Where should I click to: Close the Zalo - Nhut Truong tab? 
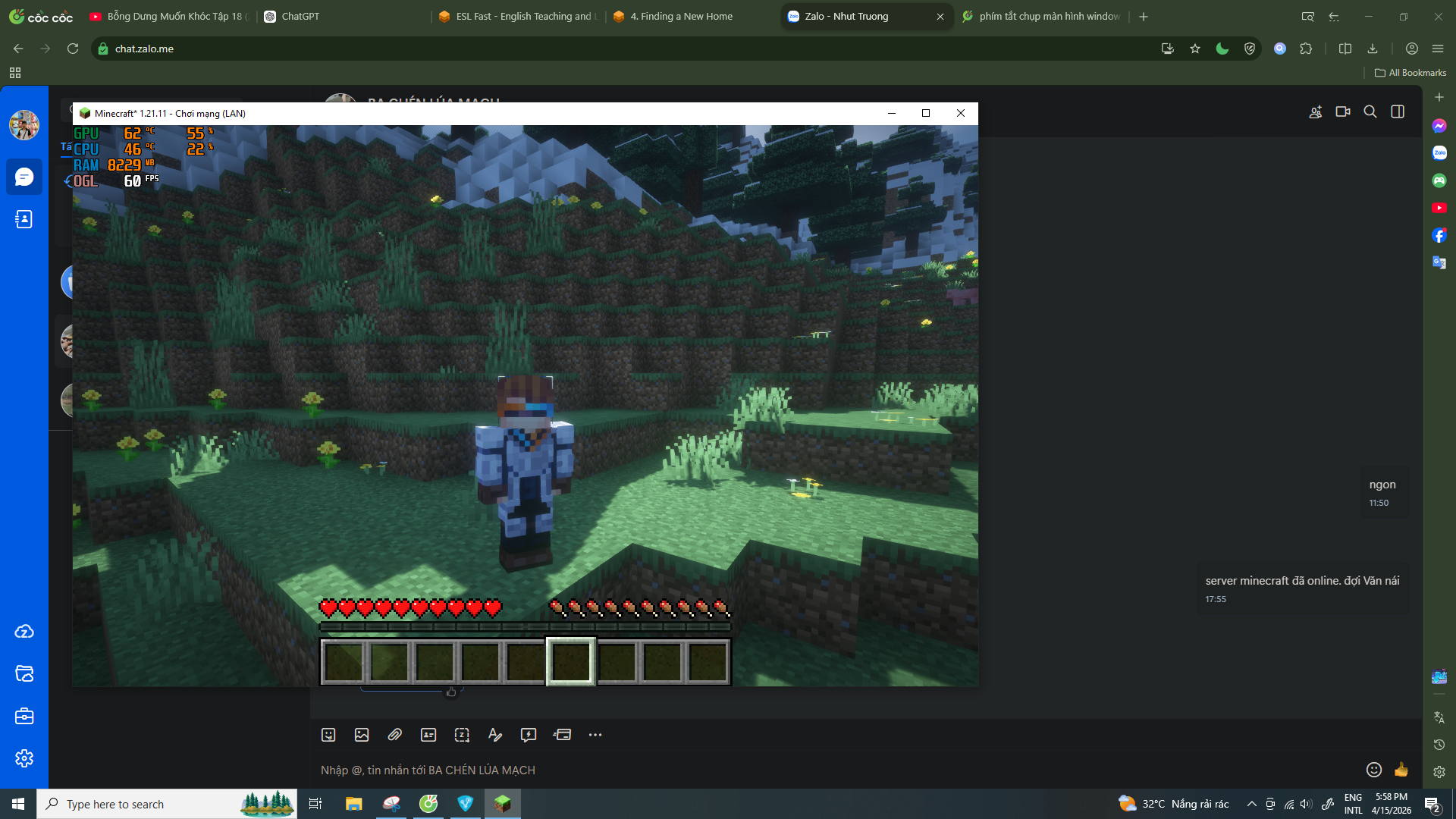coord(940,17)
